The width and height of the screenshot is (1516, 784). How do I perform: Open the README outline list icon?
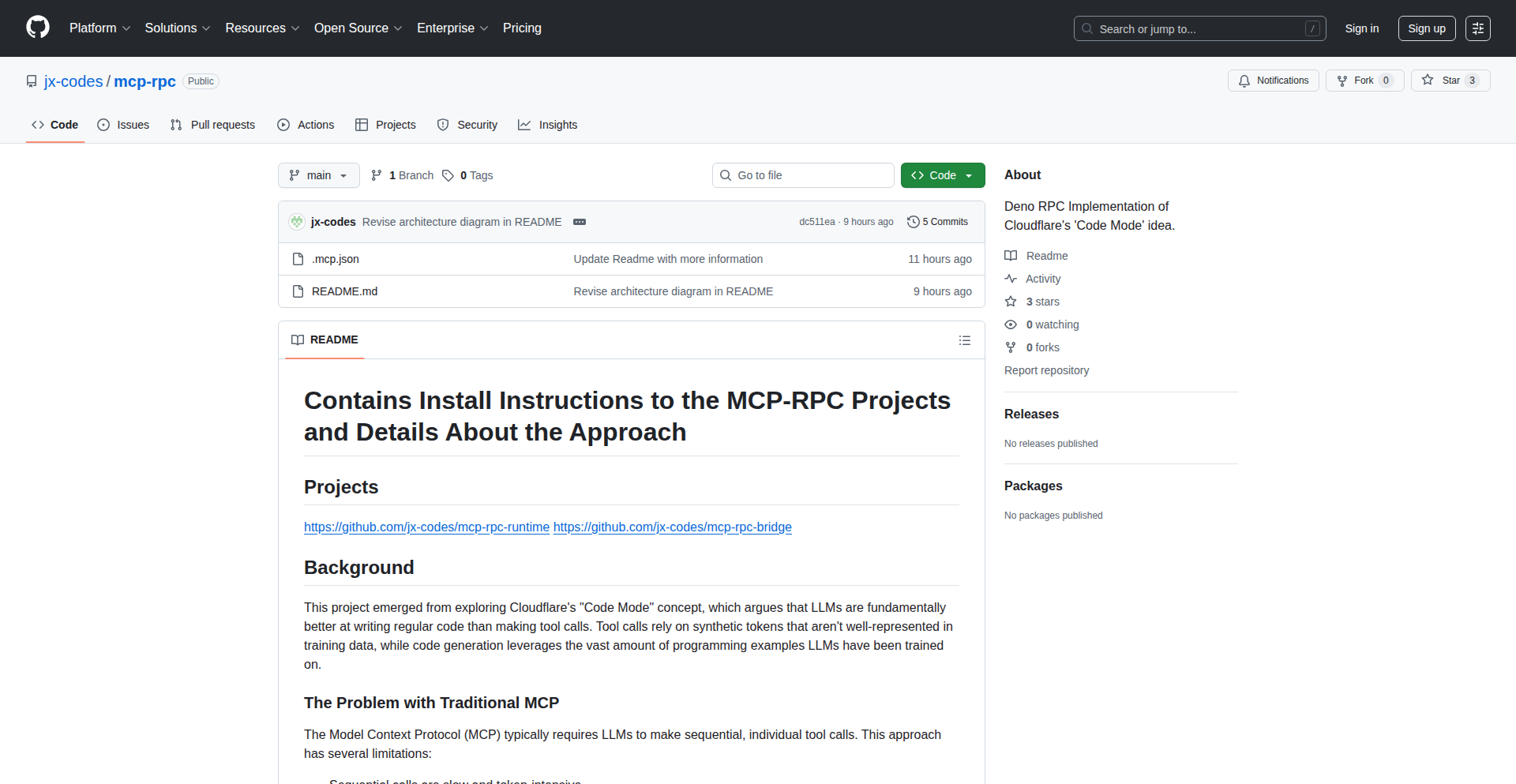[964, 340]
